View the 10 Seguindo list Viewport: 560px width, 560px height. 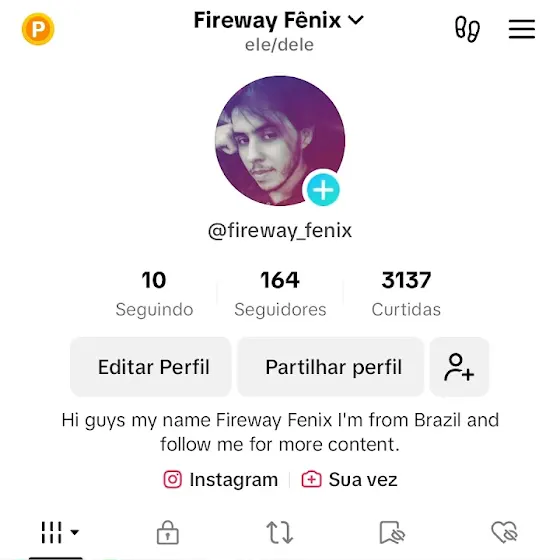[x=154, y=294]
